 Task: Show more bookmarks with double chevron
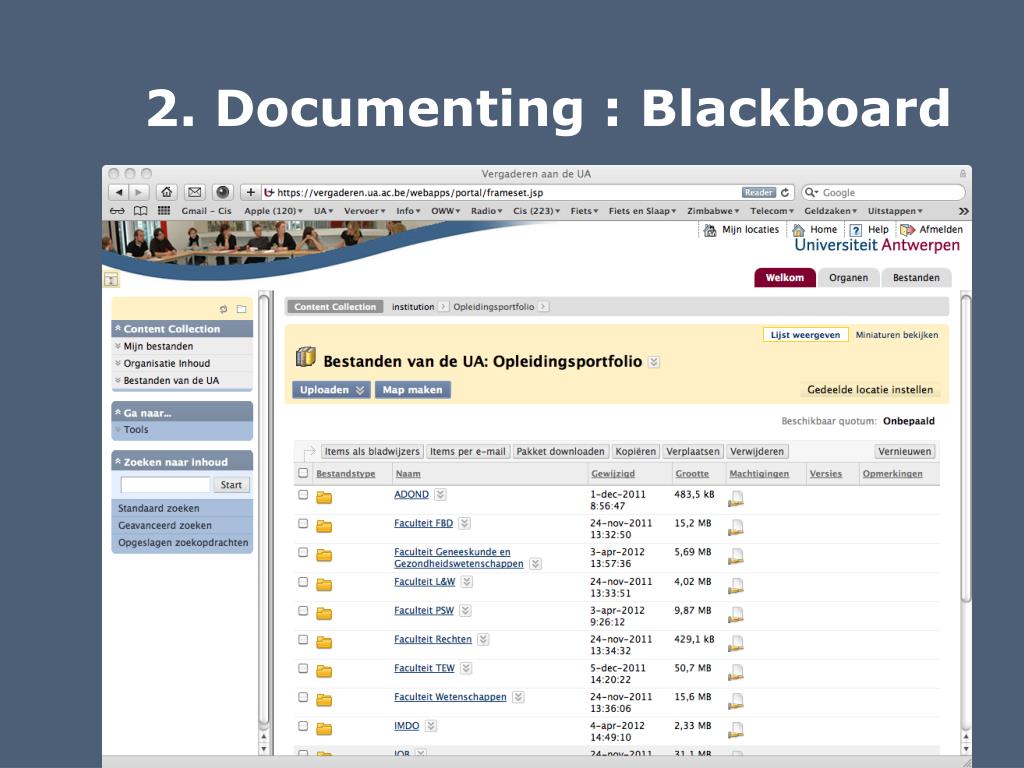(x=963, y=211)
